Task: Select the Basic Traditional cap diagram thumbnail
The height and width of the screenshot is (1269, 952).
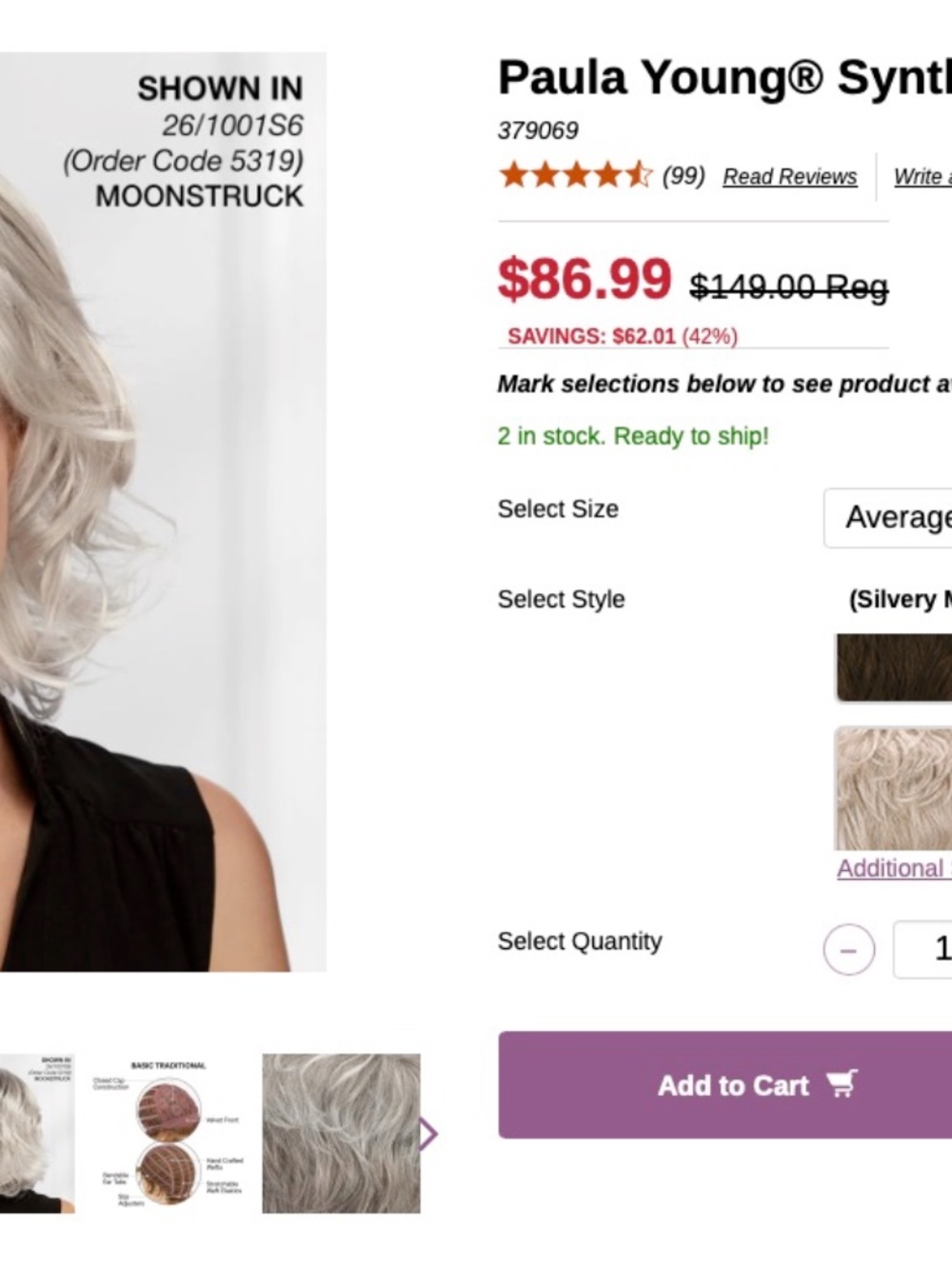Action: [169, 1133]
